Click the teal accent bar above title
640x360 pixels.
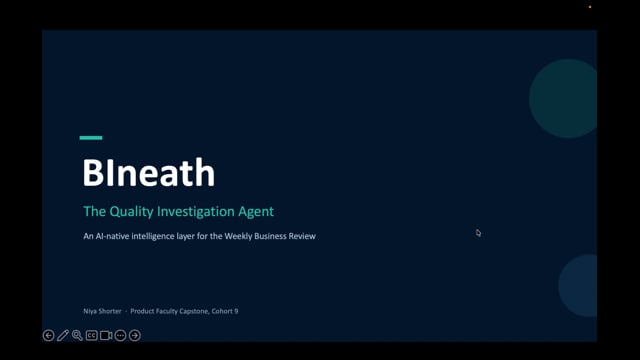pyautogui.click(x=91, y=138)
